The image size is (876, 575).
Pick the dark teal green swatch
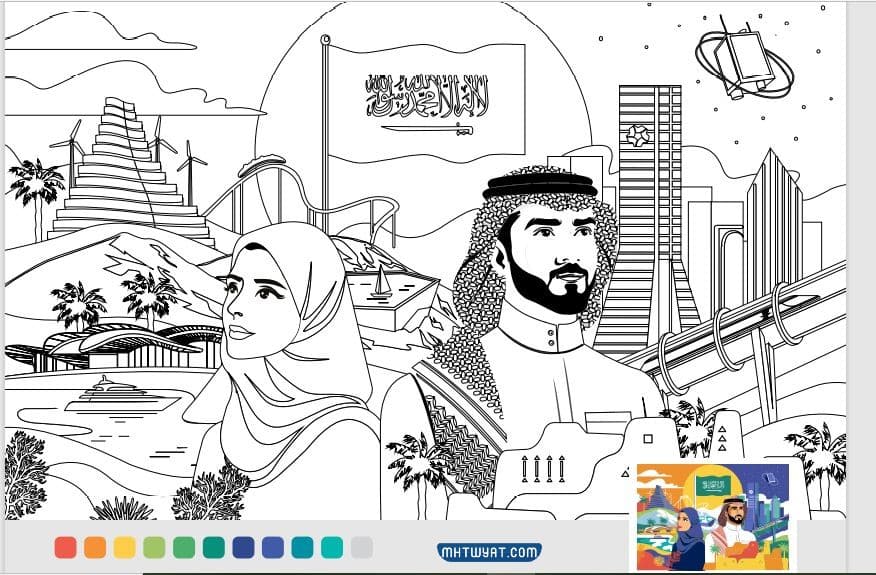(213, 548)
